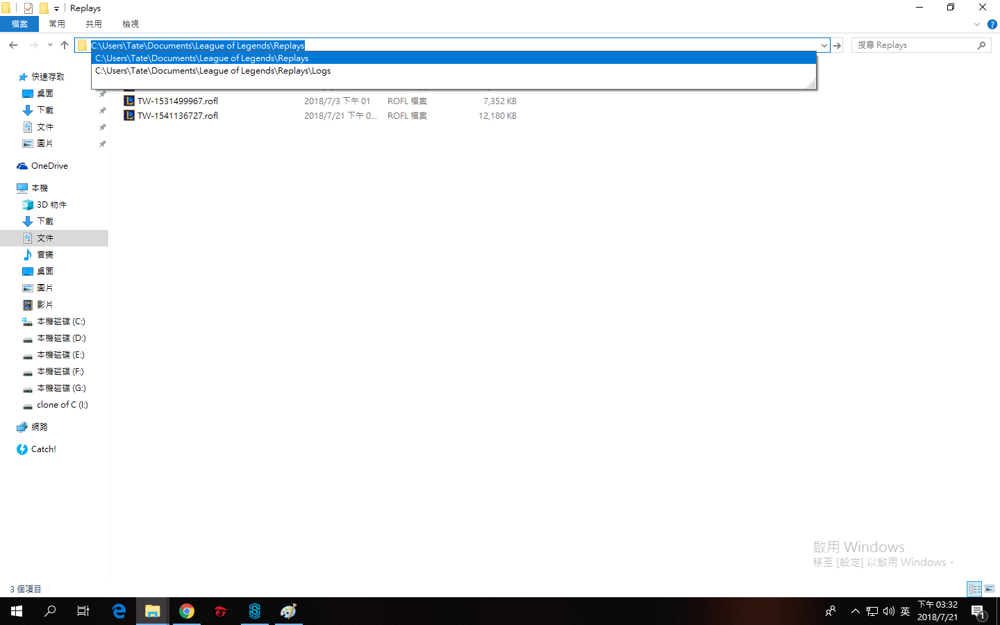The image size is (1000, 625).
Task: Go back using the back arrow
Action: click(13, 45)
